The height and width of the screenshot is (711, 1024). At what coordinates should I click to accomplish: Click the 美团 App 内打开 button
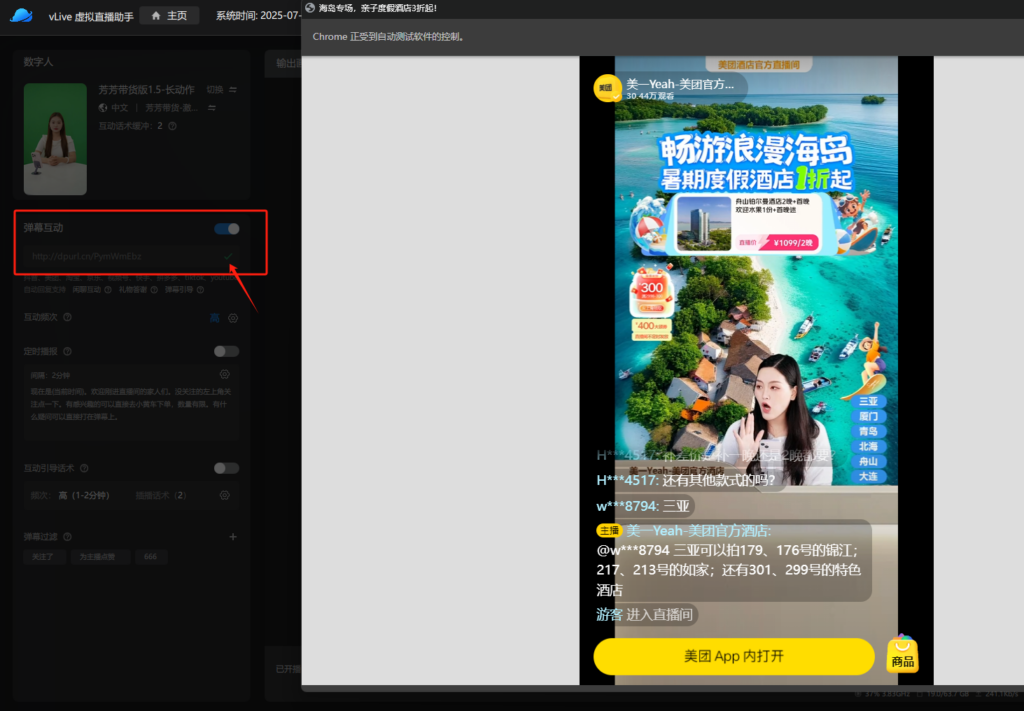733,656
